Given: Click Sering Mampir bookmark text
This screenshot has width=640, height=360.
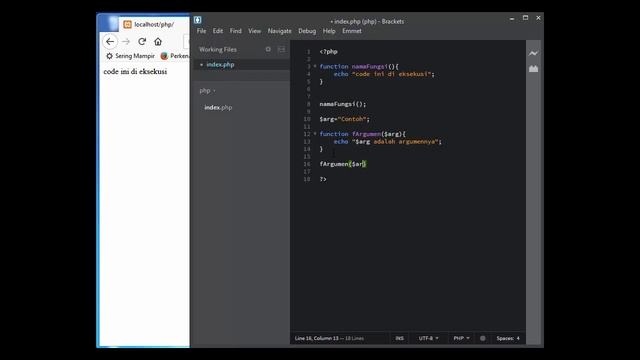Looking at the screenshot, I should coord(135,56).
